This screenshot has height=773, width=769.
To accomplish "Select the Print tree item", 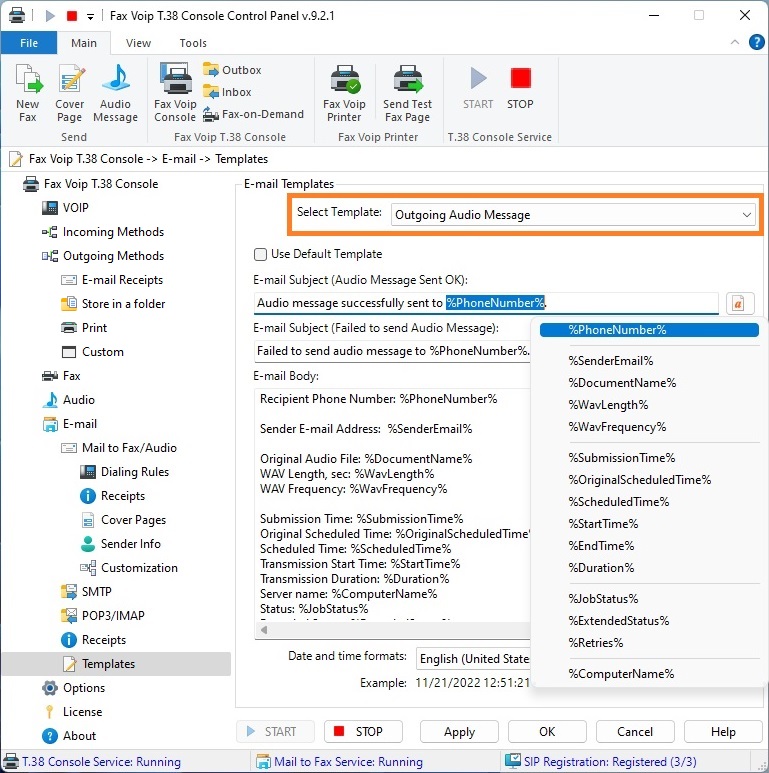I will coord(84,328).
